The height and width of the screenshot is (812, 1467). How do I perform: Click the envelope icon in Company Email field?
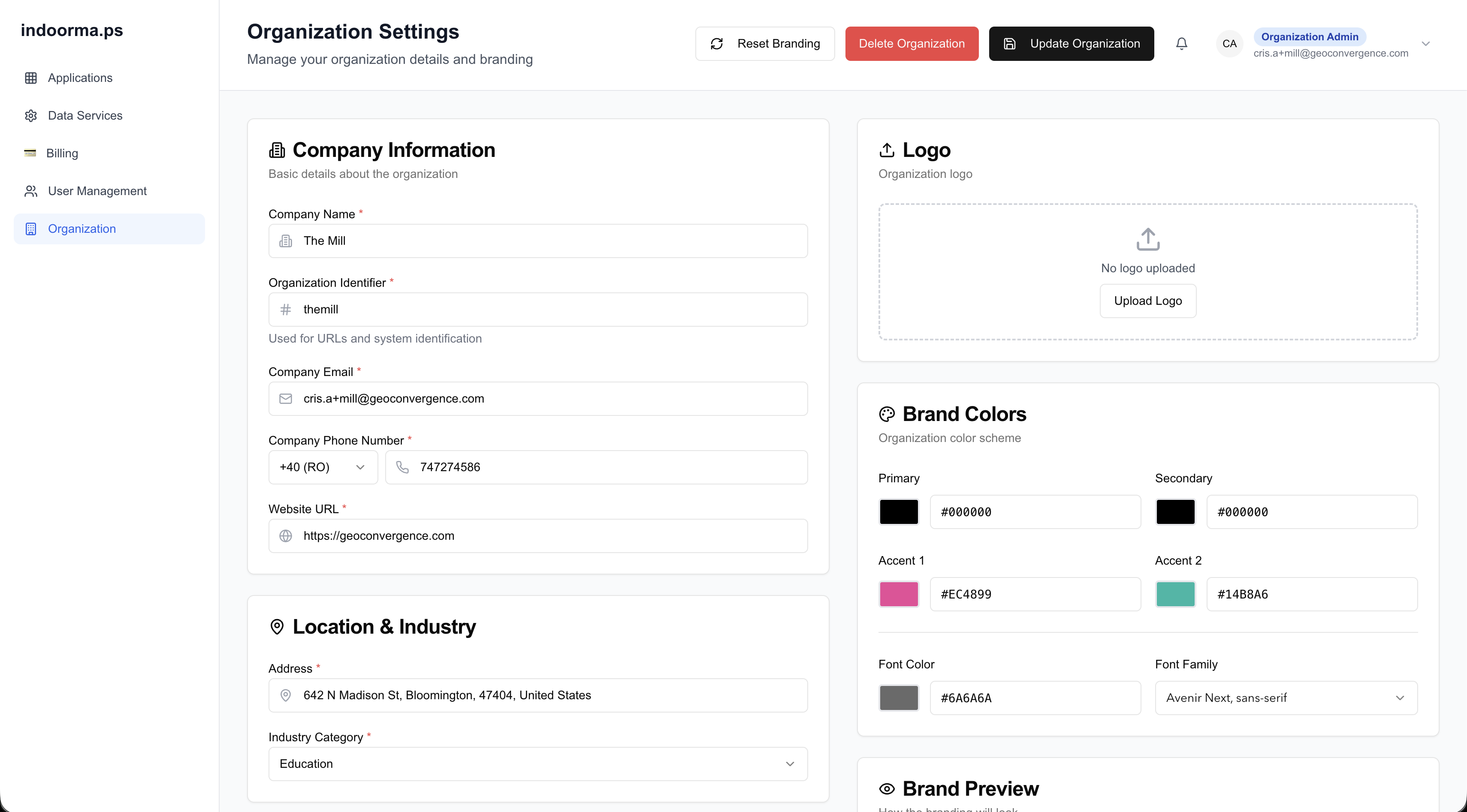coord(286,399)
